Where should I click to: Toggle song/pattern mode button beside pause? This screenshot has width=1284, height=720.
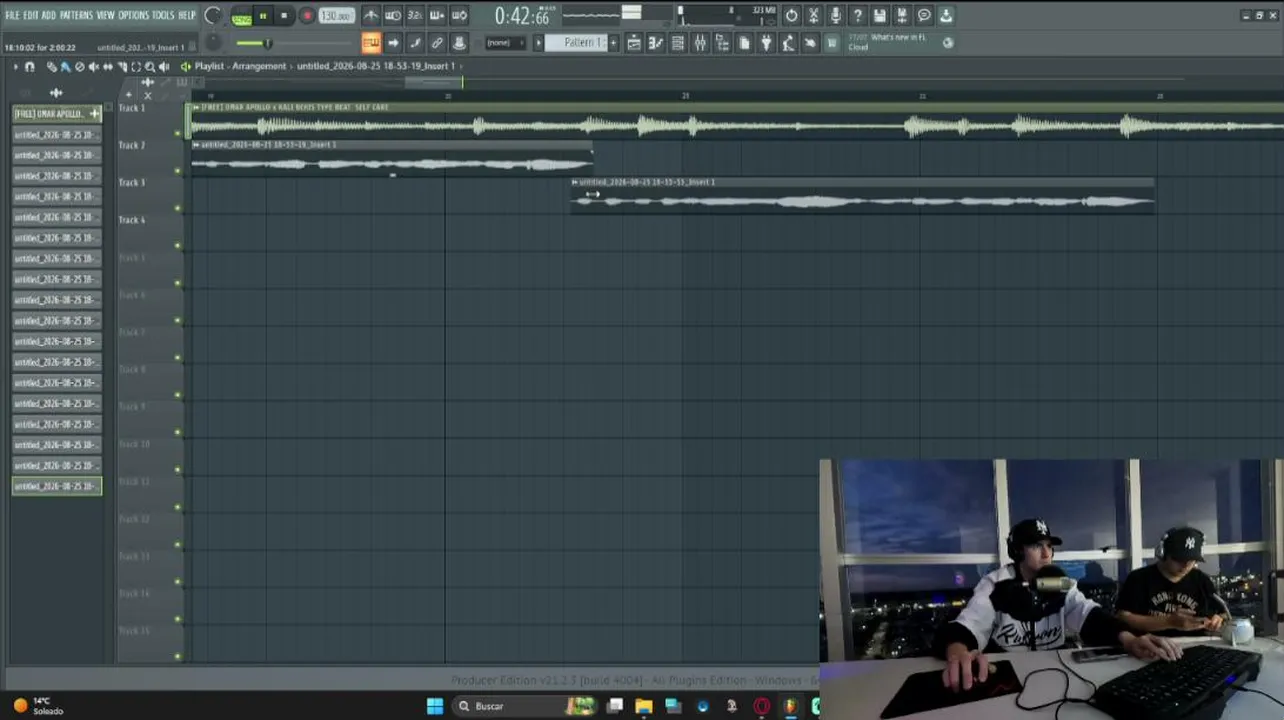pyautogui.click(x=241, y=17)
